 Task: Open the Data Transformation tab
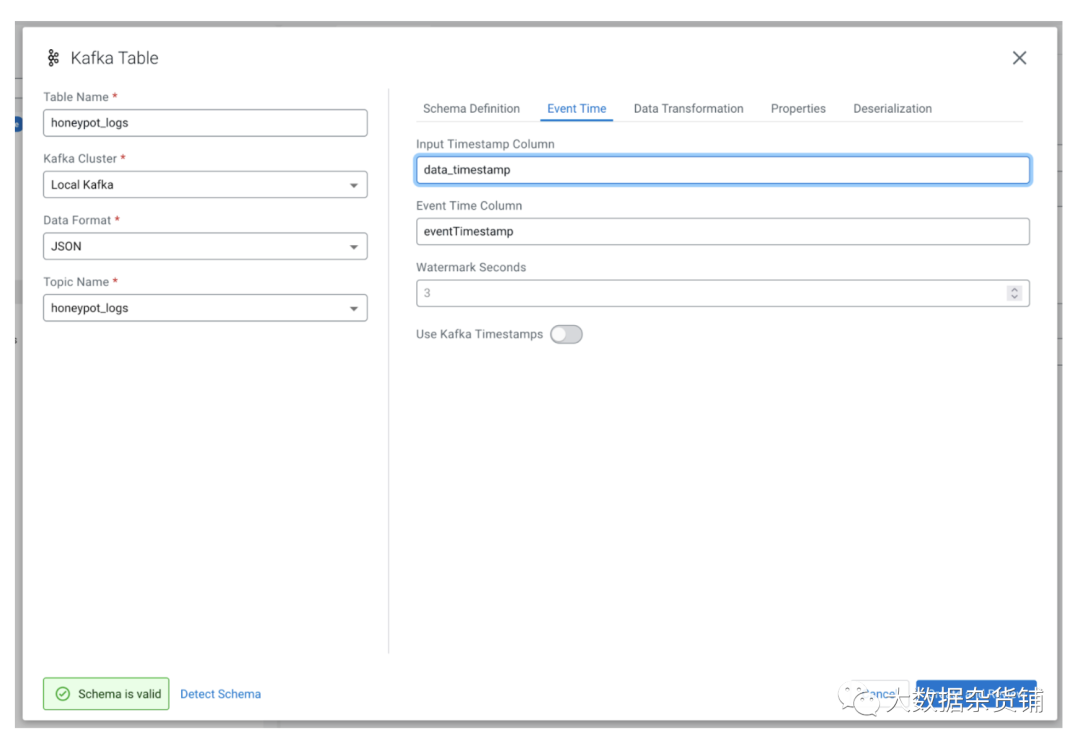[x=688, y=108]
